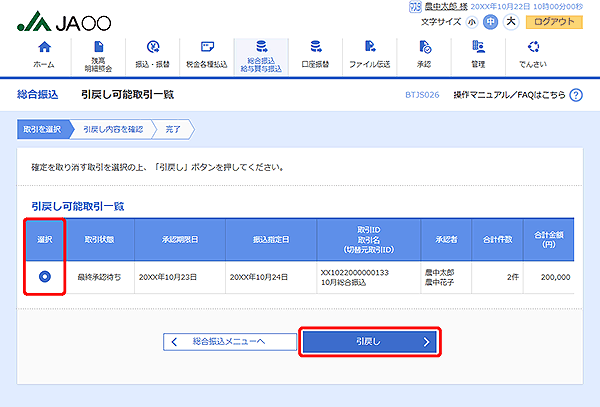Click the 完了 step tab
The width and height of the screenshot is (600, 407).
coord(173,129)
